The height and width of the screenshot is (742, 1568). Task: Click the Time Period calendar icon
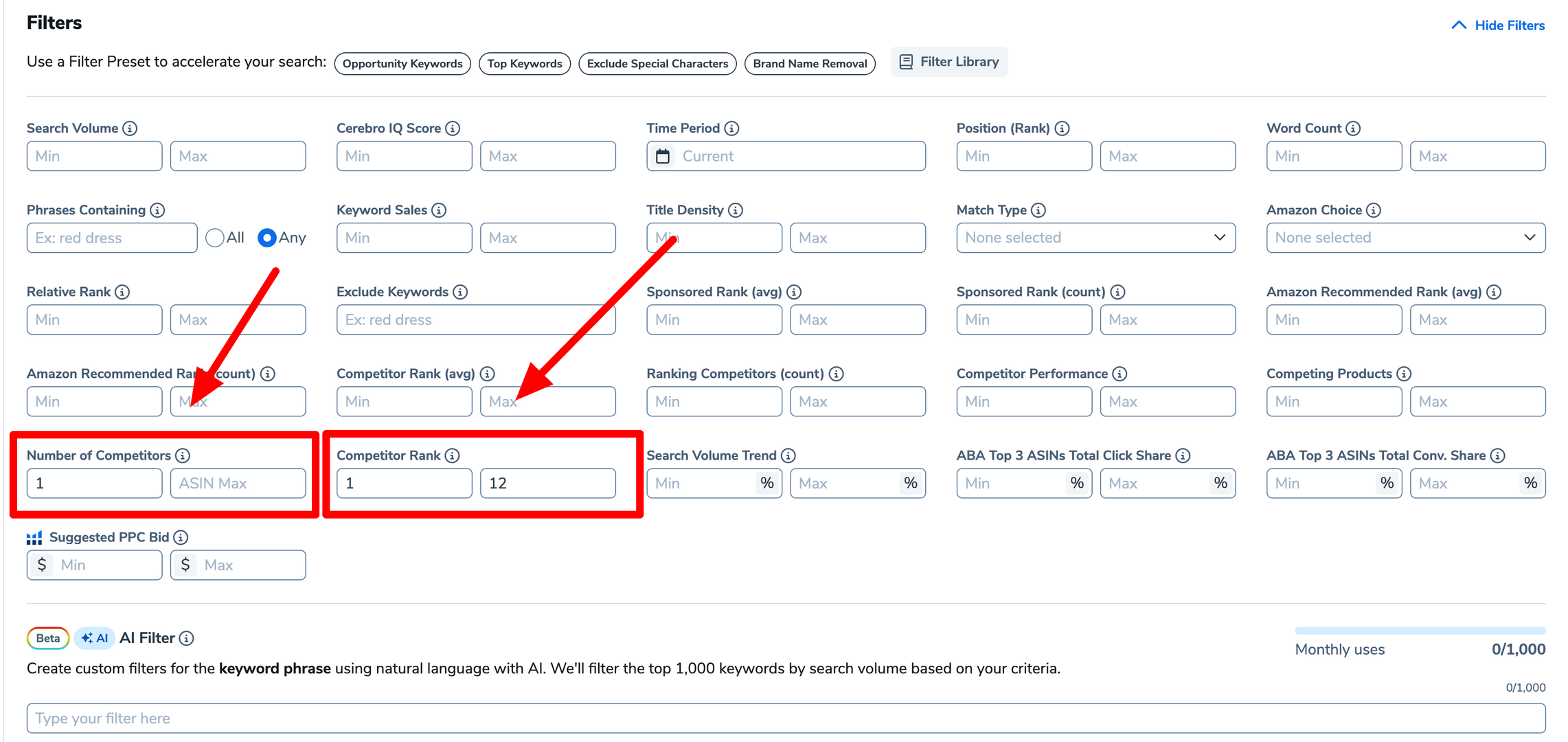[x=663, y=157]
